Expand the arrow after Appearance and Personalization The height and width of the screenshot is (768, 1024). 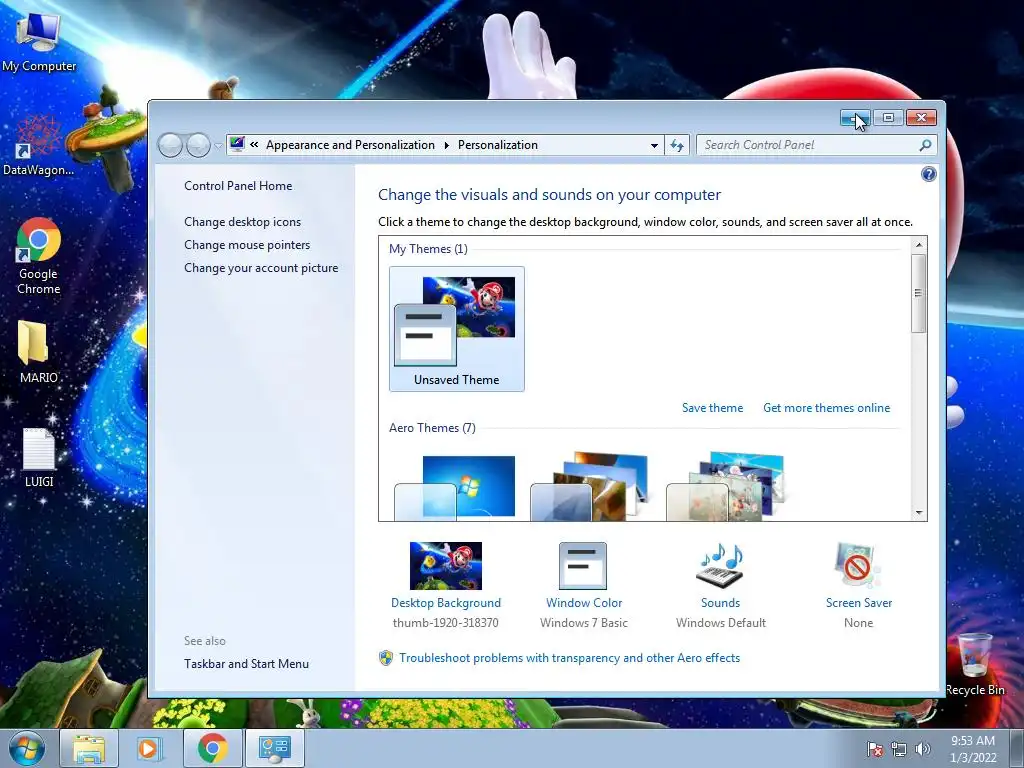(x=447, y=145)
